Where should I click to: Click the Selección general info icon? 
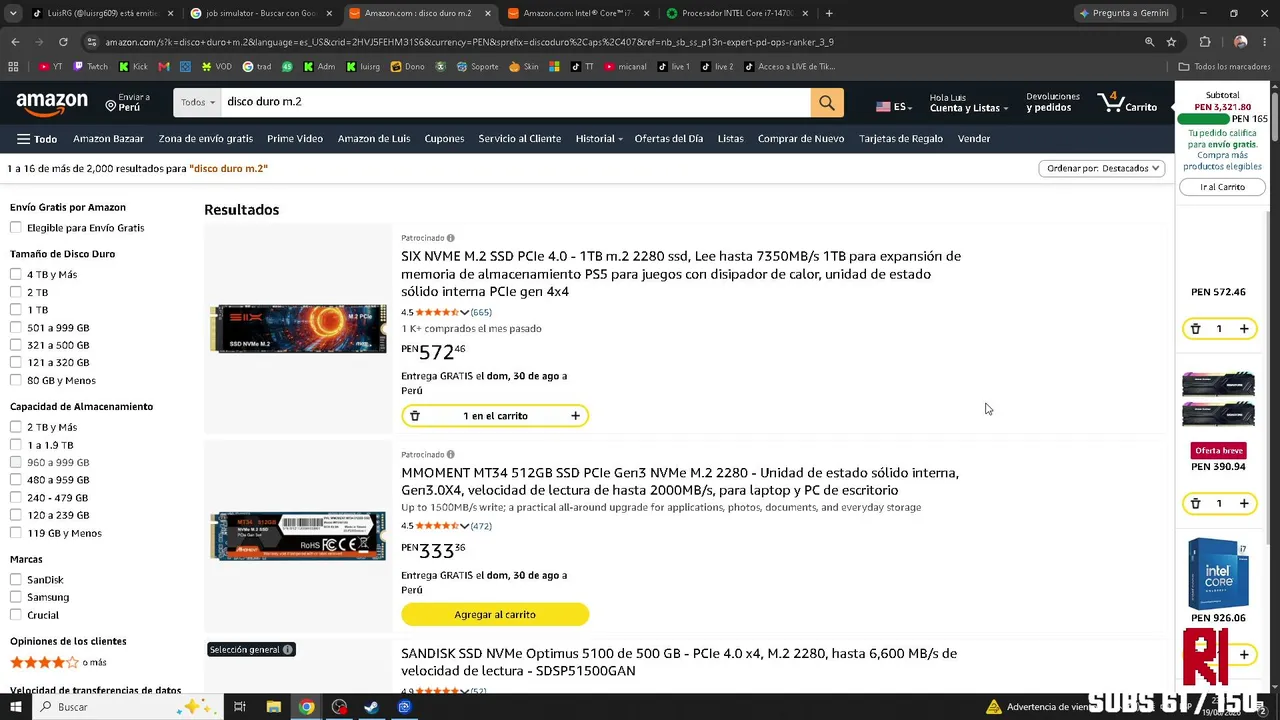pos(288,650)
